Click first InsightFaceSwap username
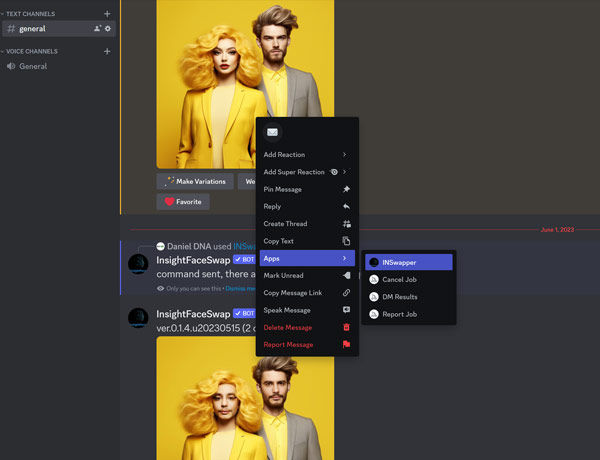 193,260
